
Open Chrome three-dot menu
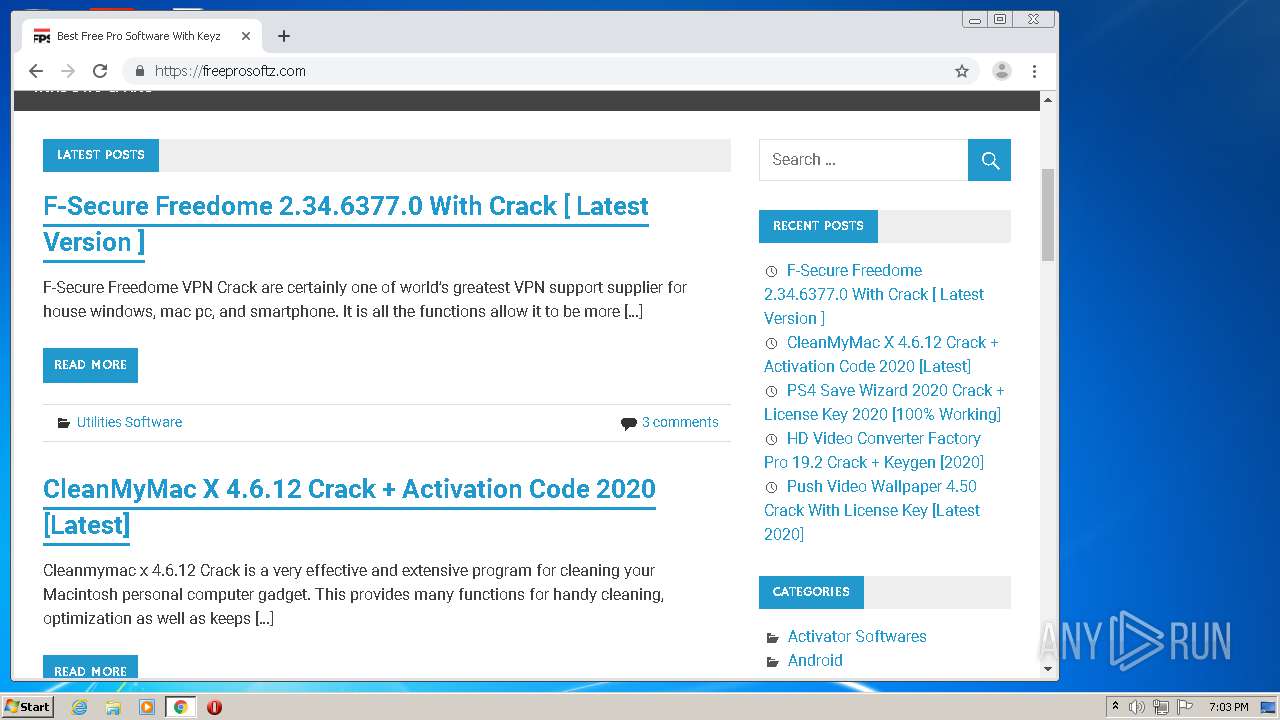coord(1034,71)
